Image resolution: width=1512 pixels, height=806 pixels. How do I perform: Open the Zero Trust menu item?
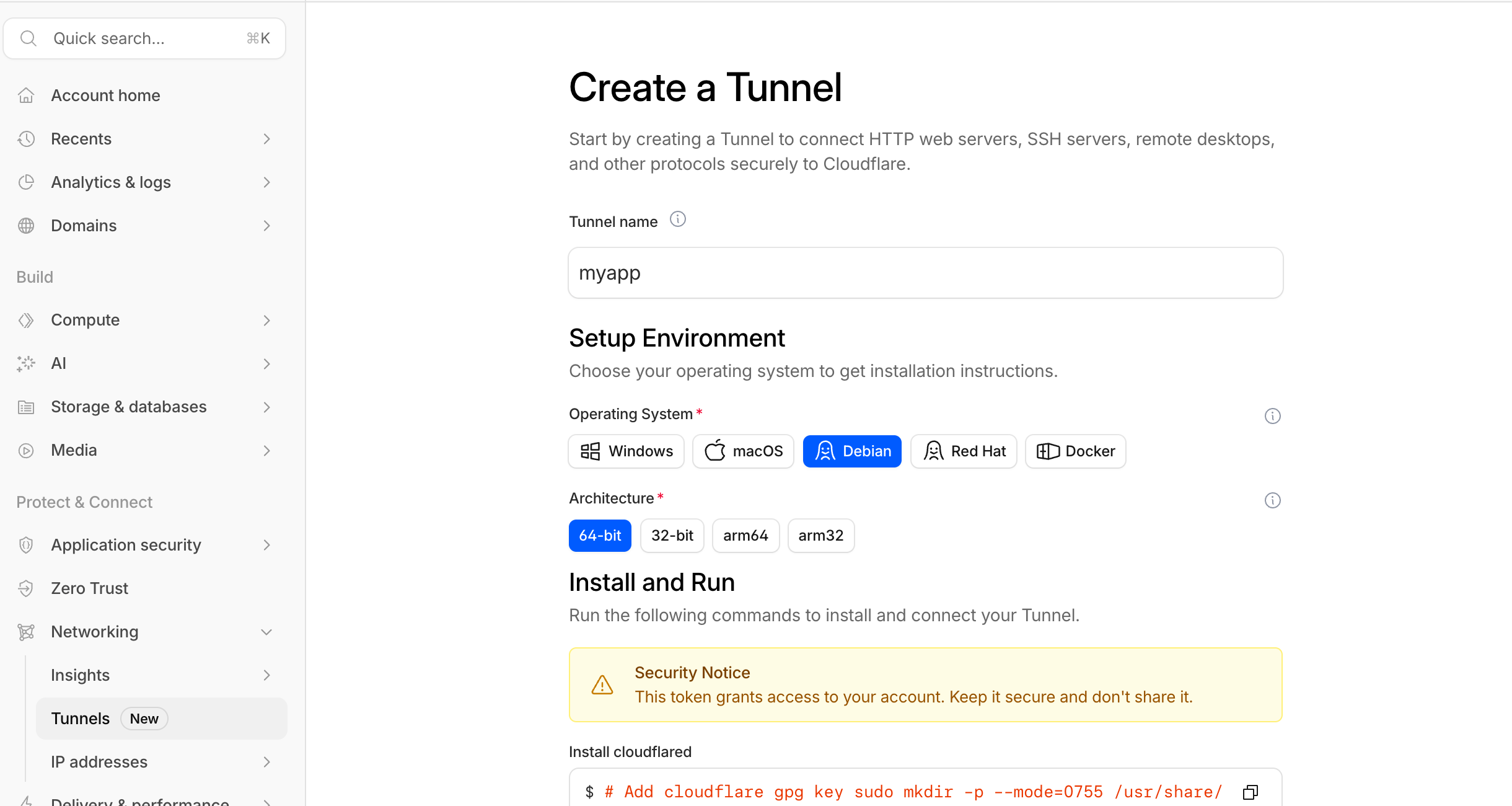144,588
